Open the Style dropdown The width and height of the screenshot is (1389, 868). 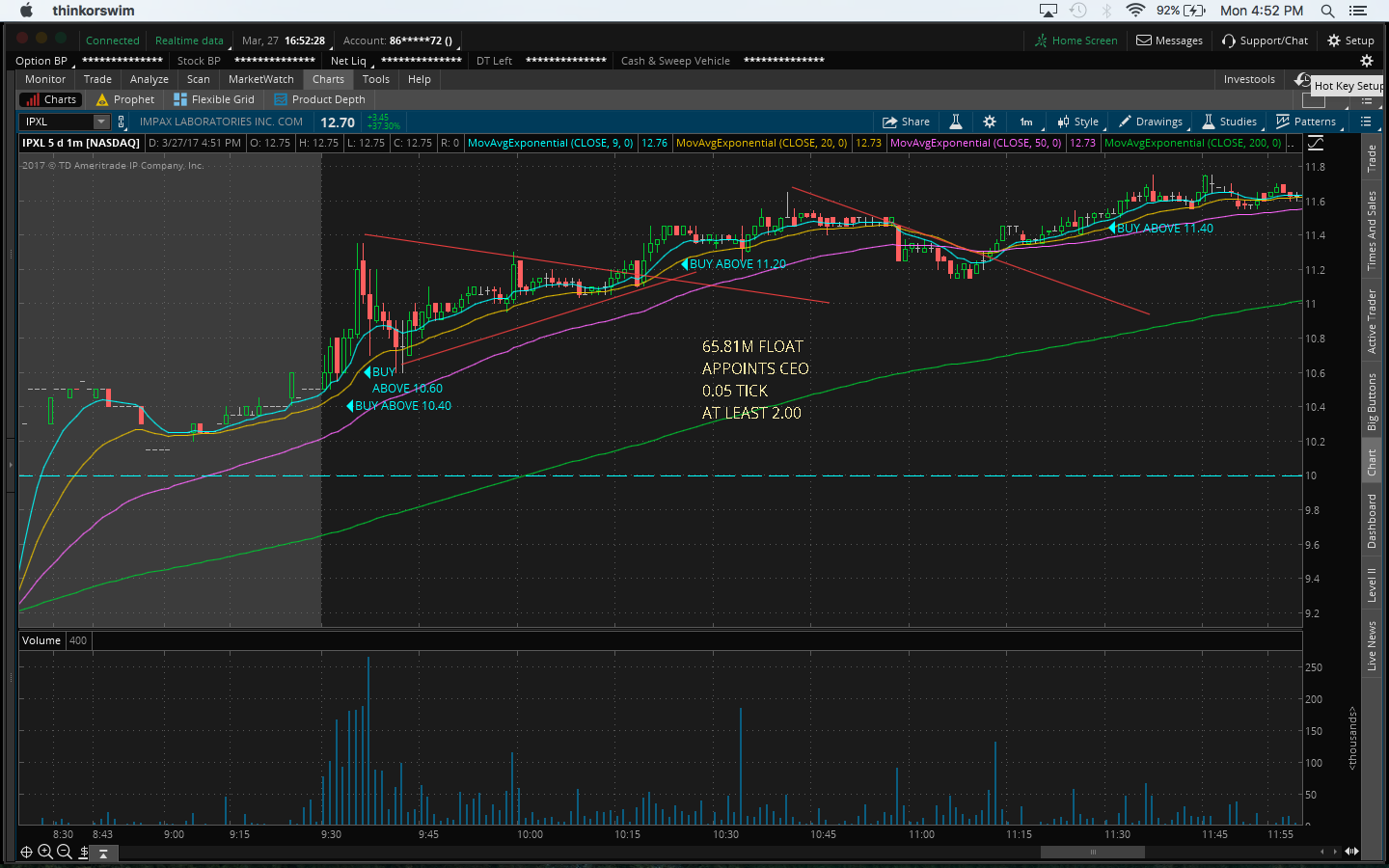click(x=1078, y=122)
